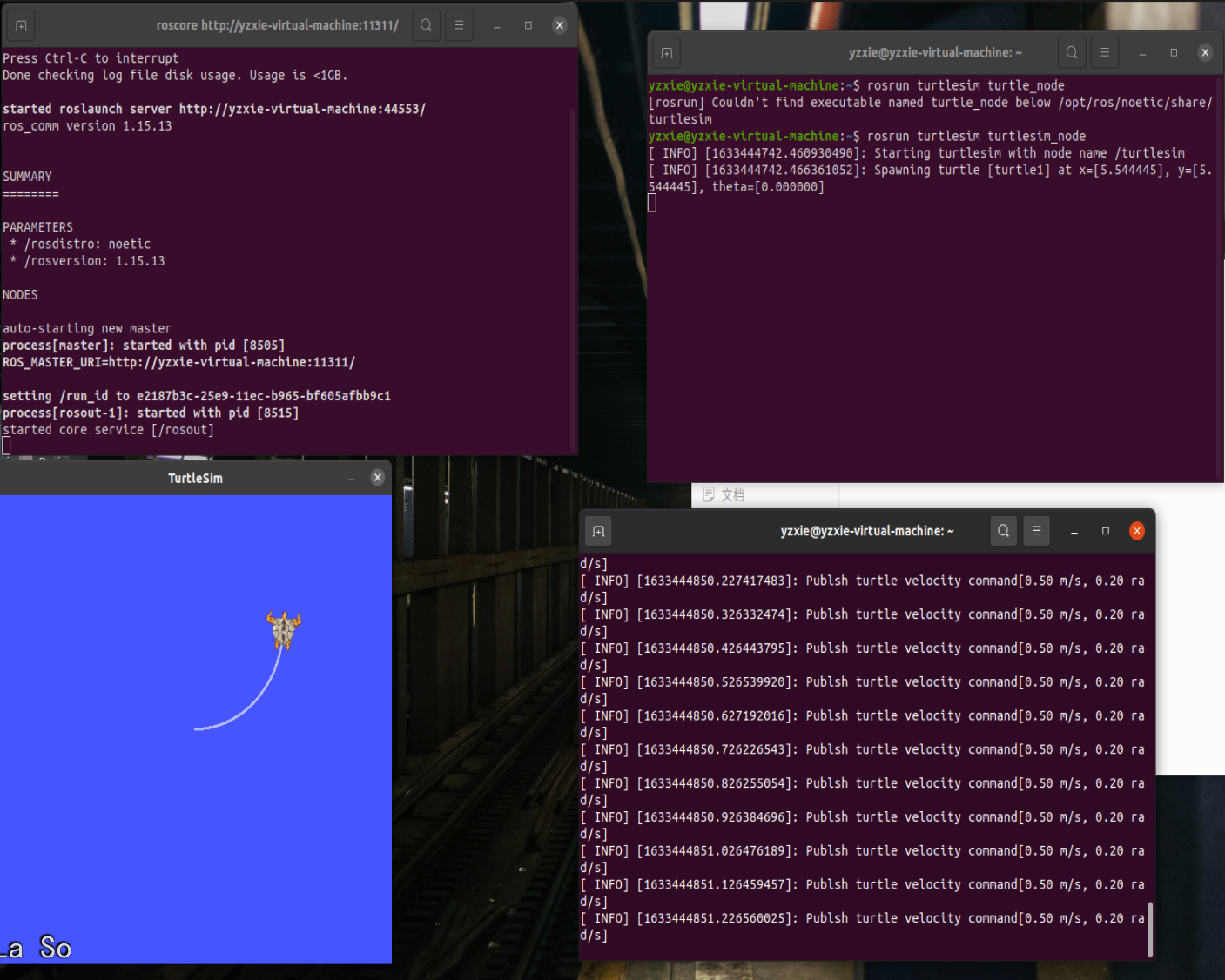
Task: Click the TurtleSim title bar
Action: (195, 478)
